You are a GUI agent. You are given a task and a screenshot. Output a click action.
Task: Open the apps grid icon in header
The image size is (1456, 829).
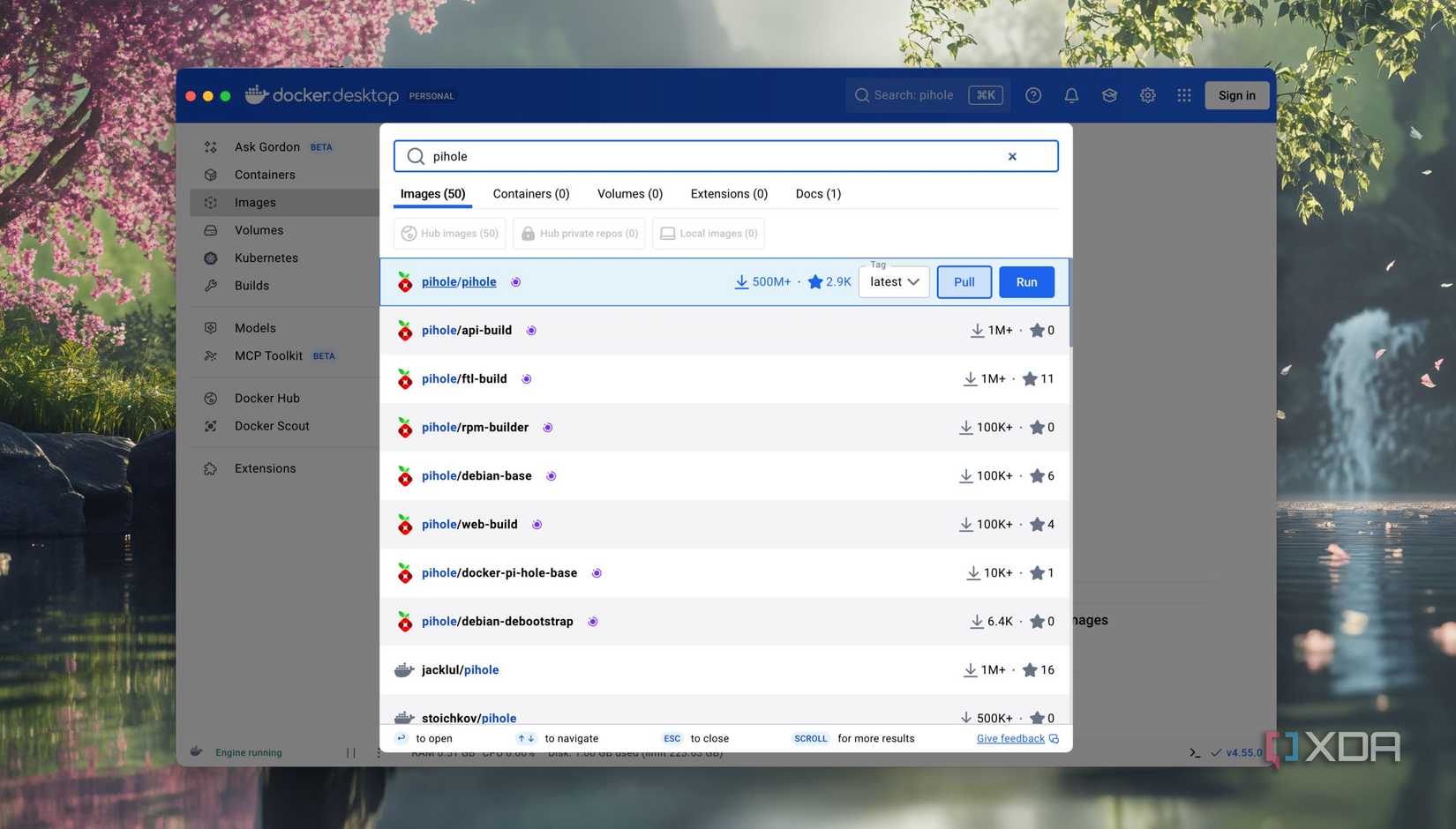click(x=1184, y=95)
